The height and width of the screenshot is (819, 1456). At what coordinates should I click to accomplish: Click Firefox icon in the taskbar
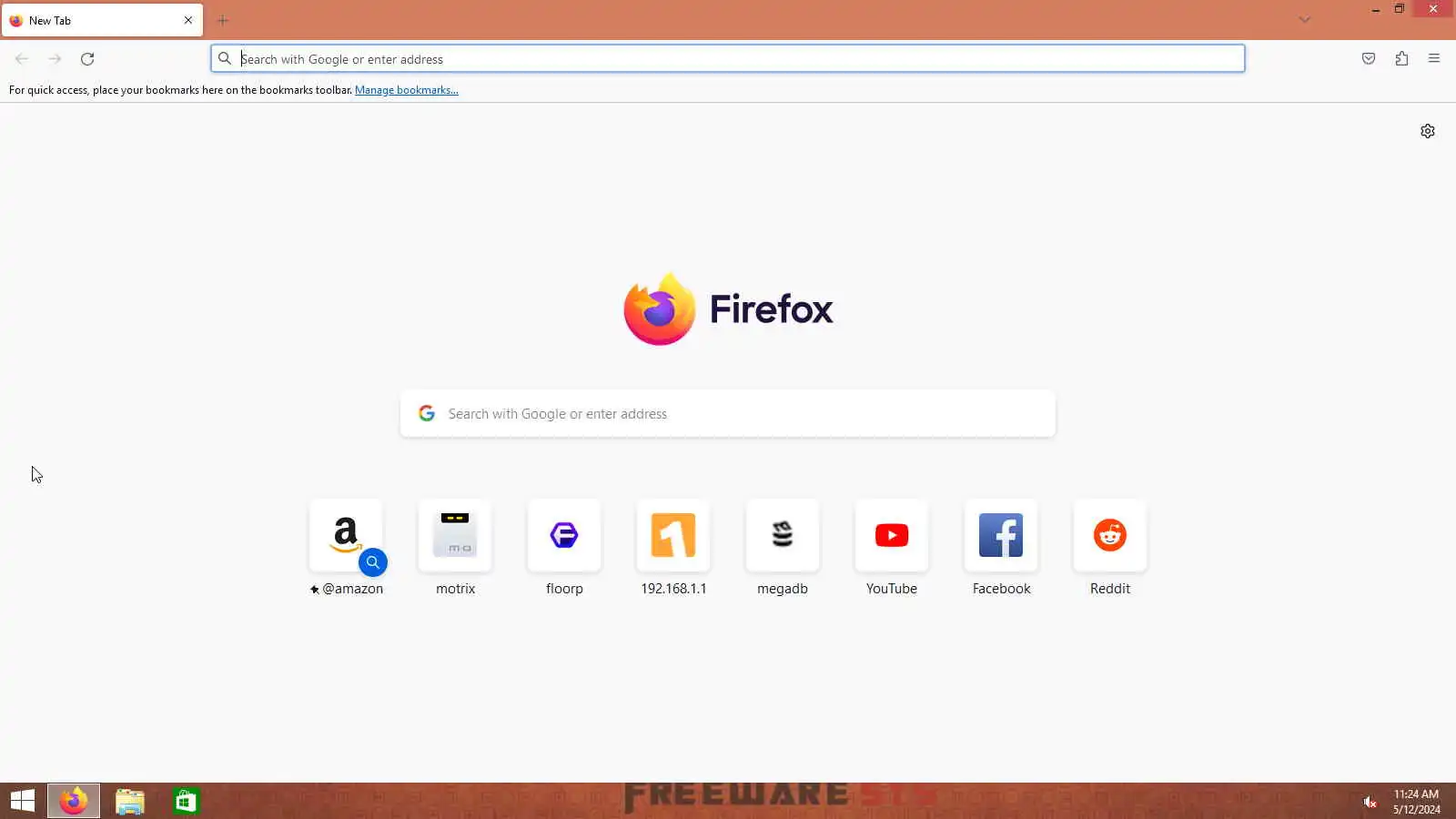[74, 801]
